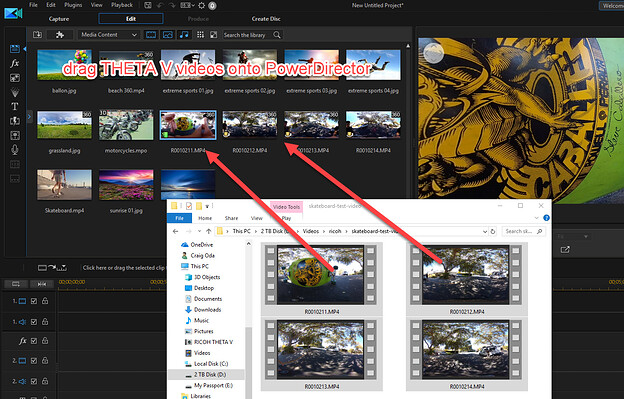Click the preferences gear icon in top bar
The height and width of the screenshot is (399, 624).
pos(202,6)
